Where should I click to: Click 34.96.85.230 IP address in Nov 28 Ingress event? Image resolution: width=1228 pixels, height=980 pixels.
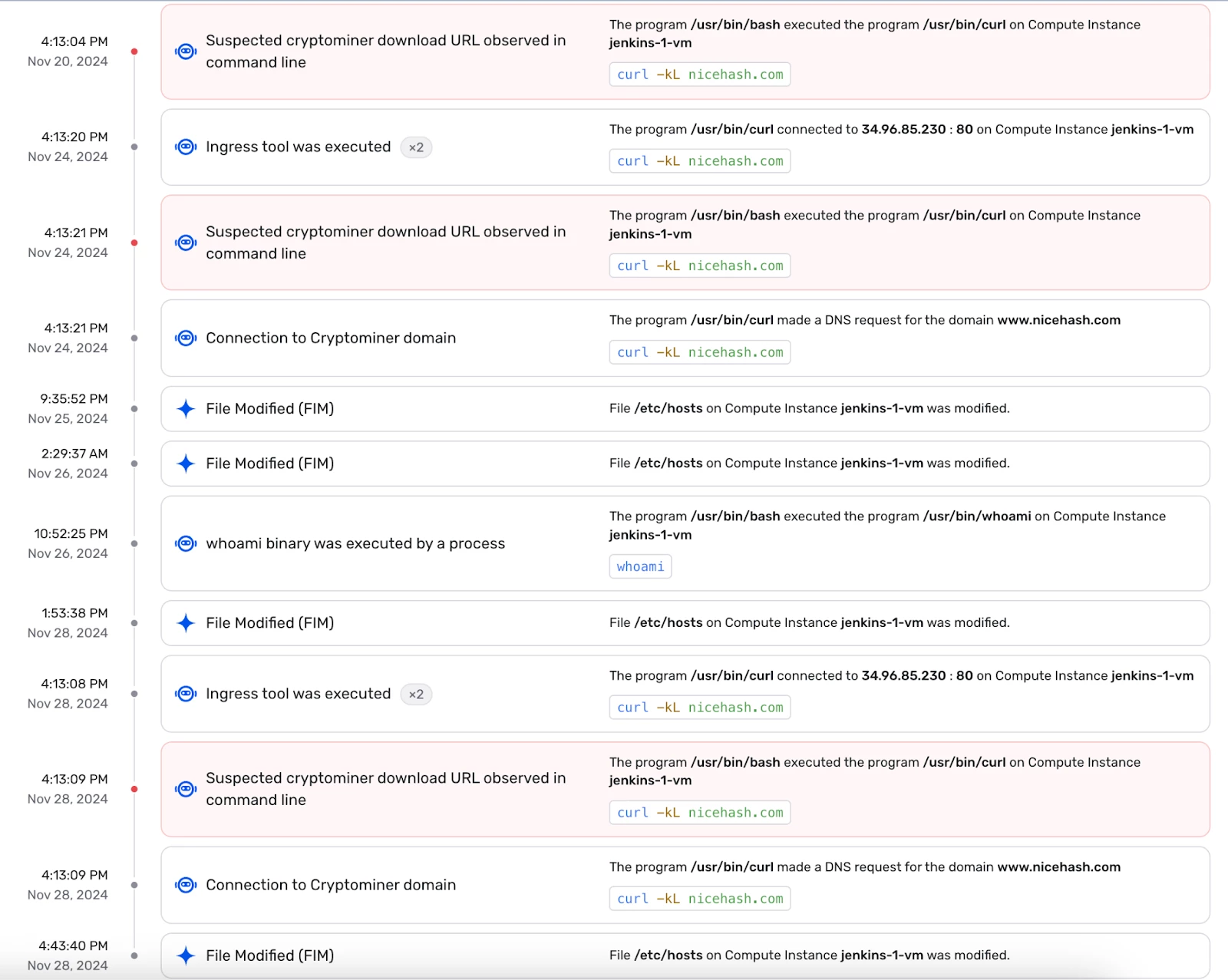click(903, 676)
